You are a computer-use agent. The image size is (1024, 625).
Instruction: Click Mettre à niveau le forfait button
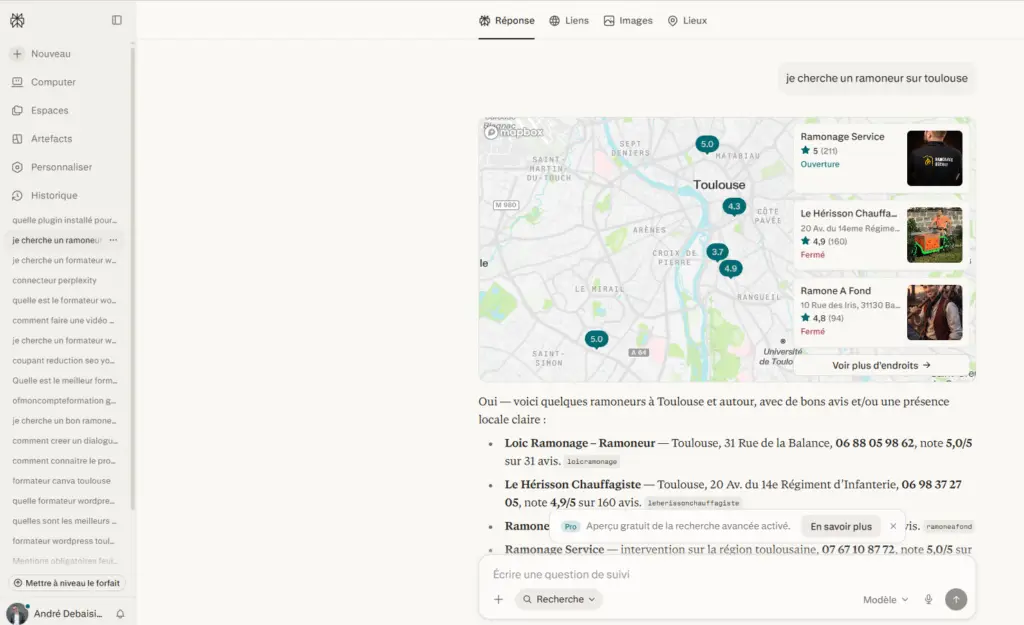point(67,583)
